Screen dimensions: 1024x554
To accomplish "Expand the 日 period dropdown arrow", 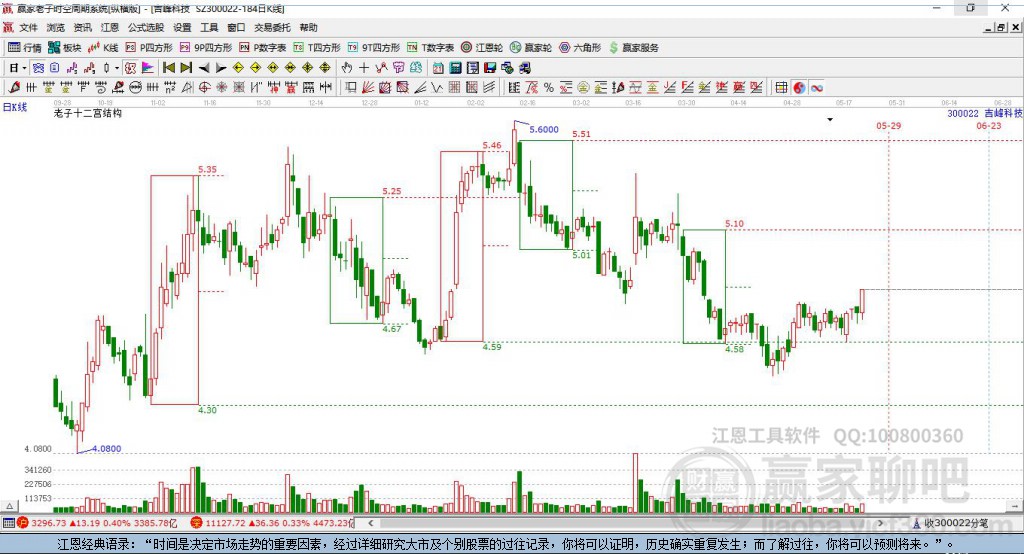I will point(24,67).
